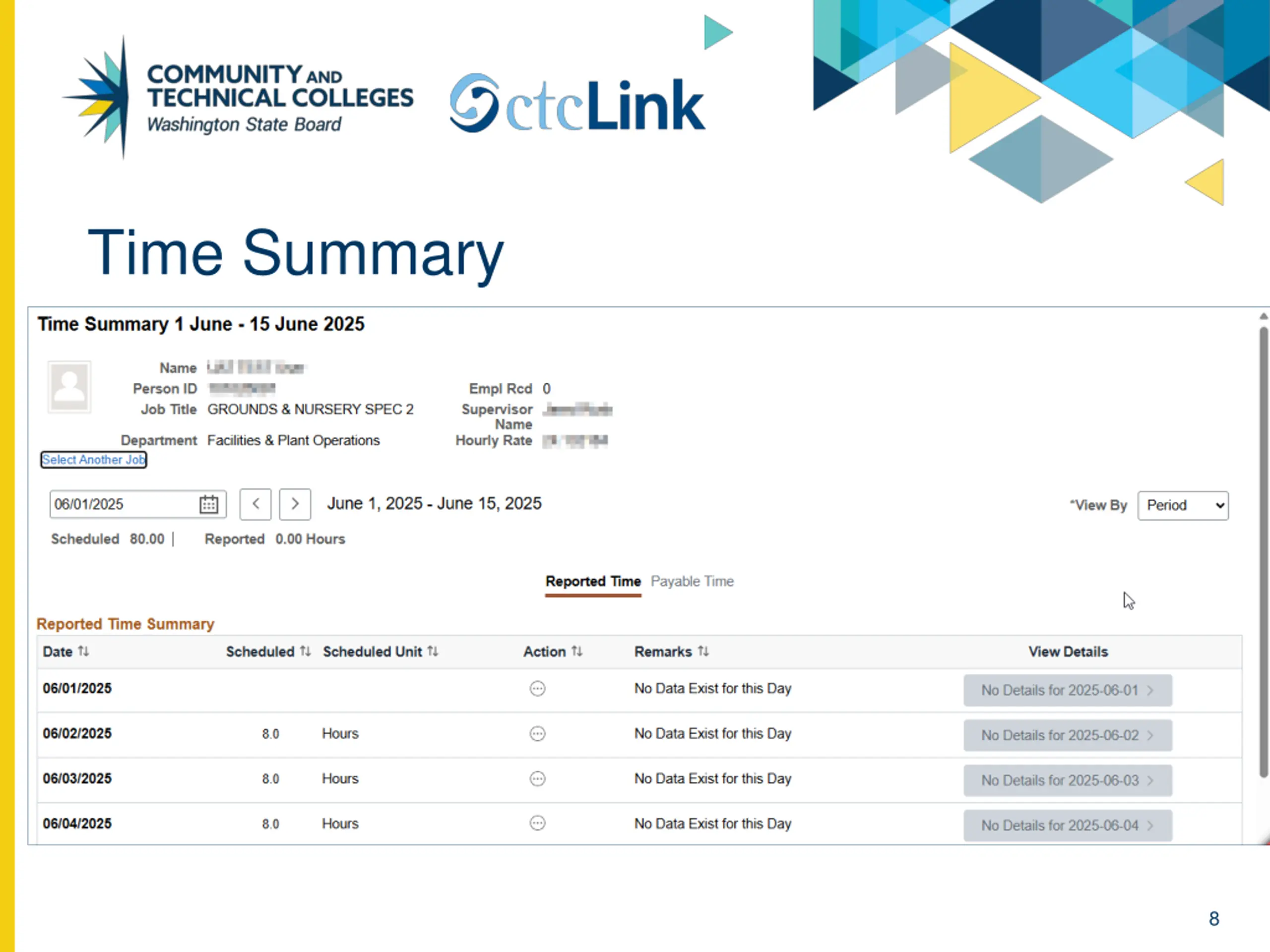
Task: Expand the View By Period dropdown
Action: click(x=1183, y=506)
